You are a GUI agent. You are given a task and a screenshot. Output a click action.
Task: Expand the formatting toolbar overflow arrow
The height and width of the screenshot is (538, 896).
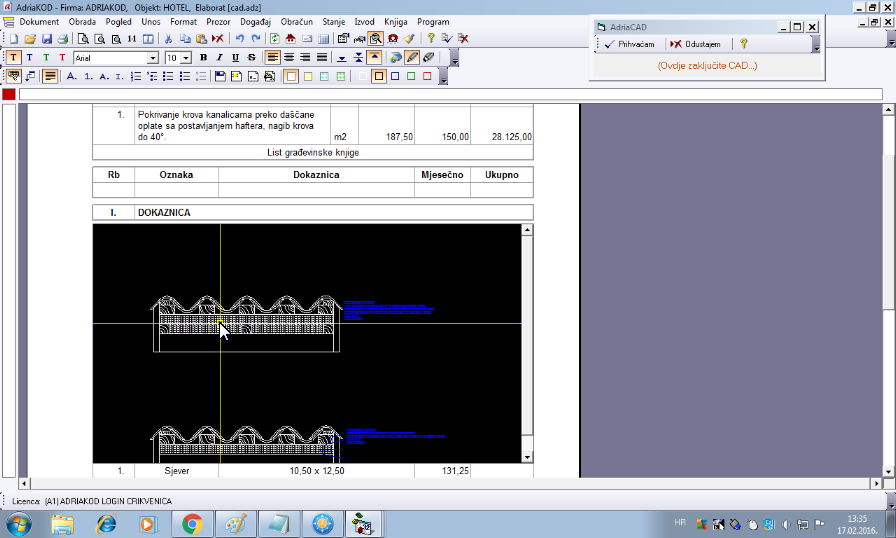click(454, 58)
